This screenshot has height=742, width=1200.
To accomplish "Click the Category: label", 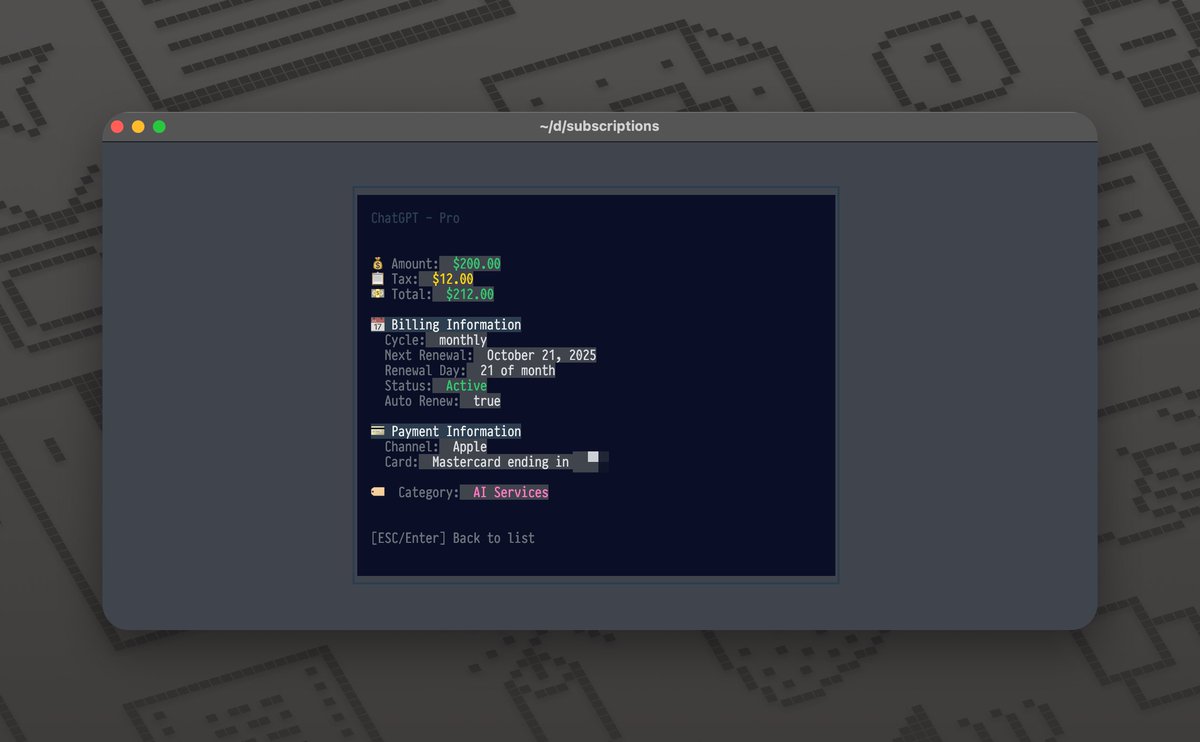I will tap(429, 492).
